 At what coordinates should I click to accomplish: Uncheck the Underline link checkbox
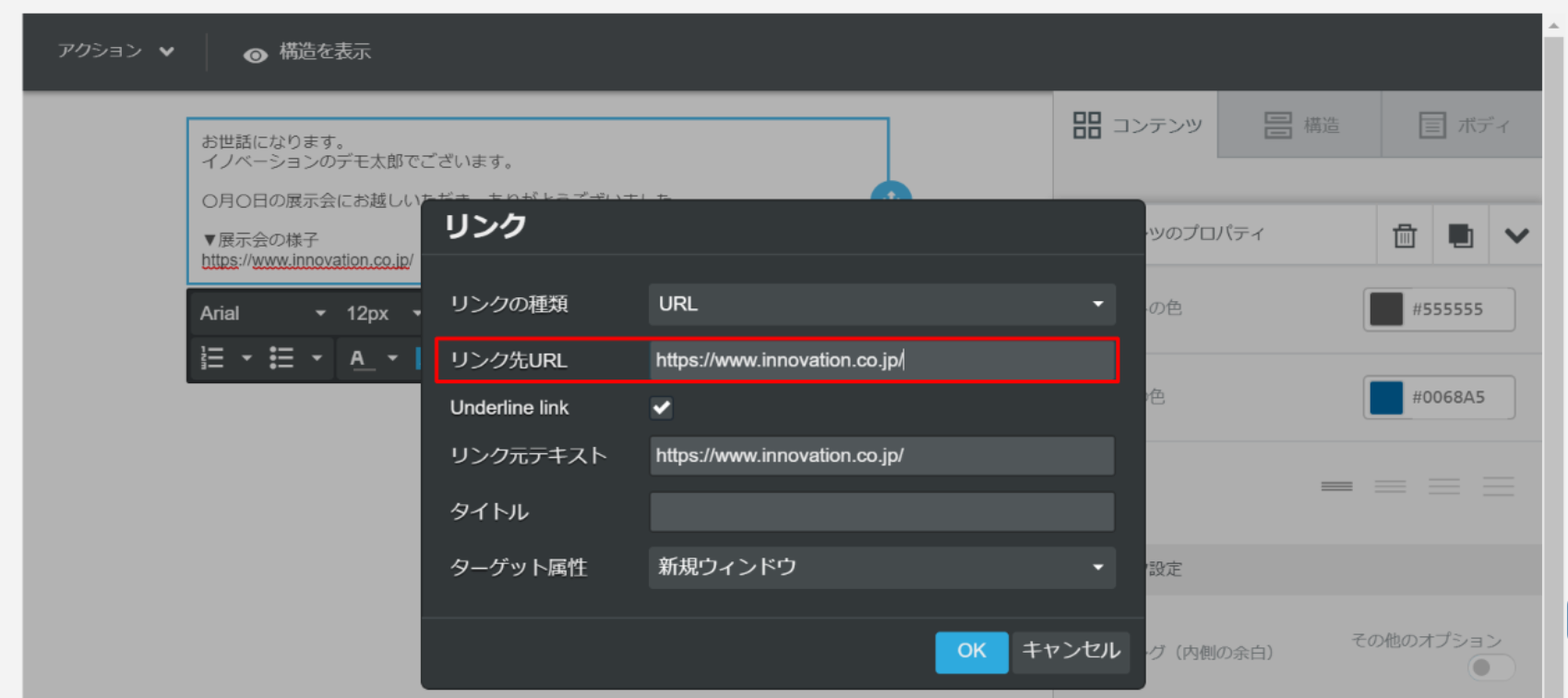click(661, 407)
